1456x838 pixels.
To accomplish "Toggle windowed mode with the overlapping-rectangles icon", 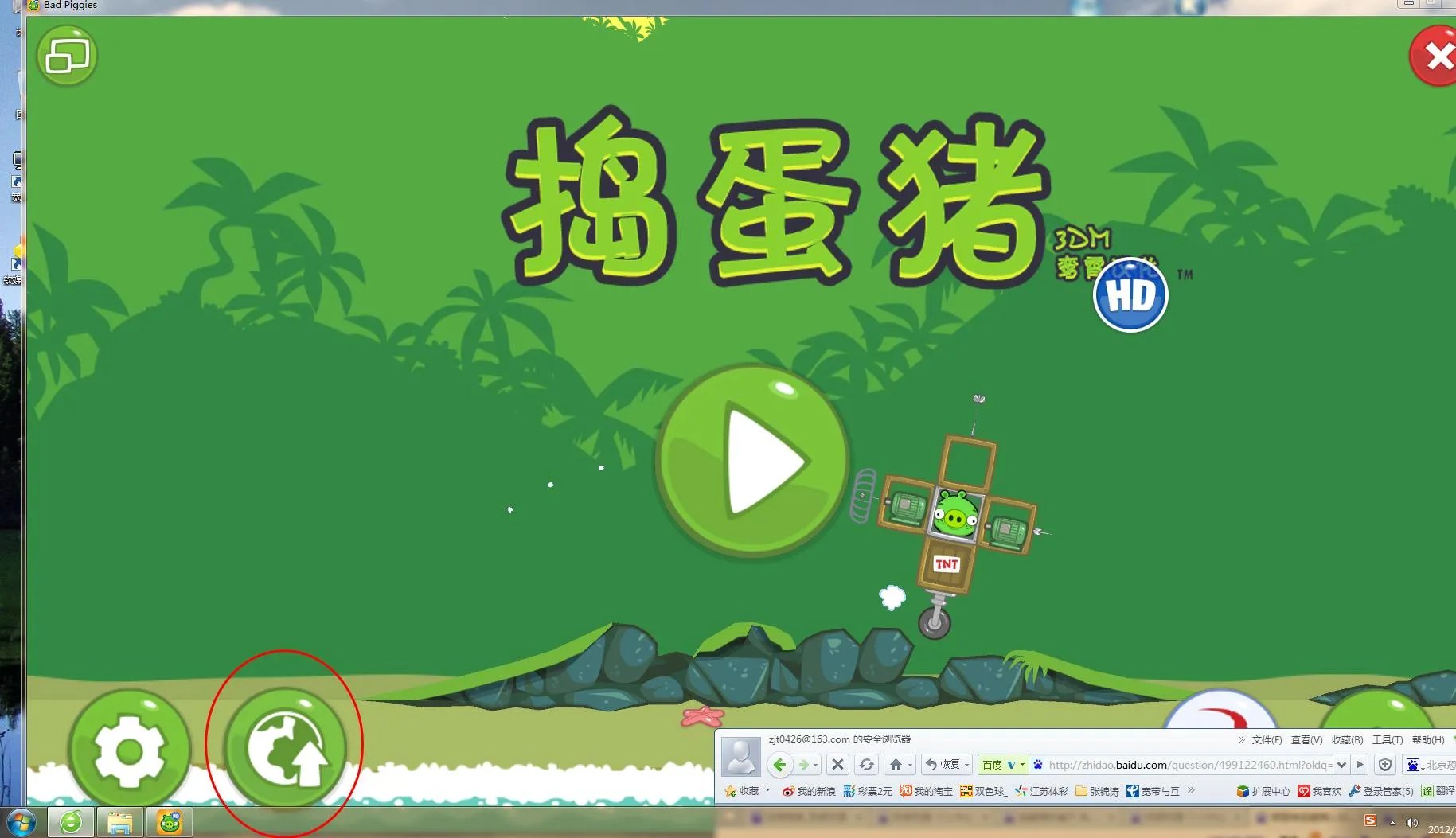I will (x=68, y=56).
